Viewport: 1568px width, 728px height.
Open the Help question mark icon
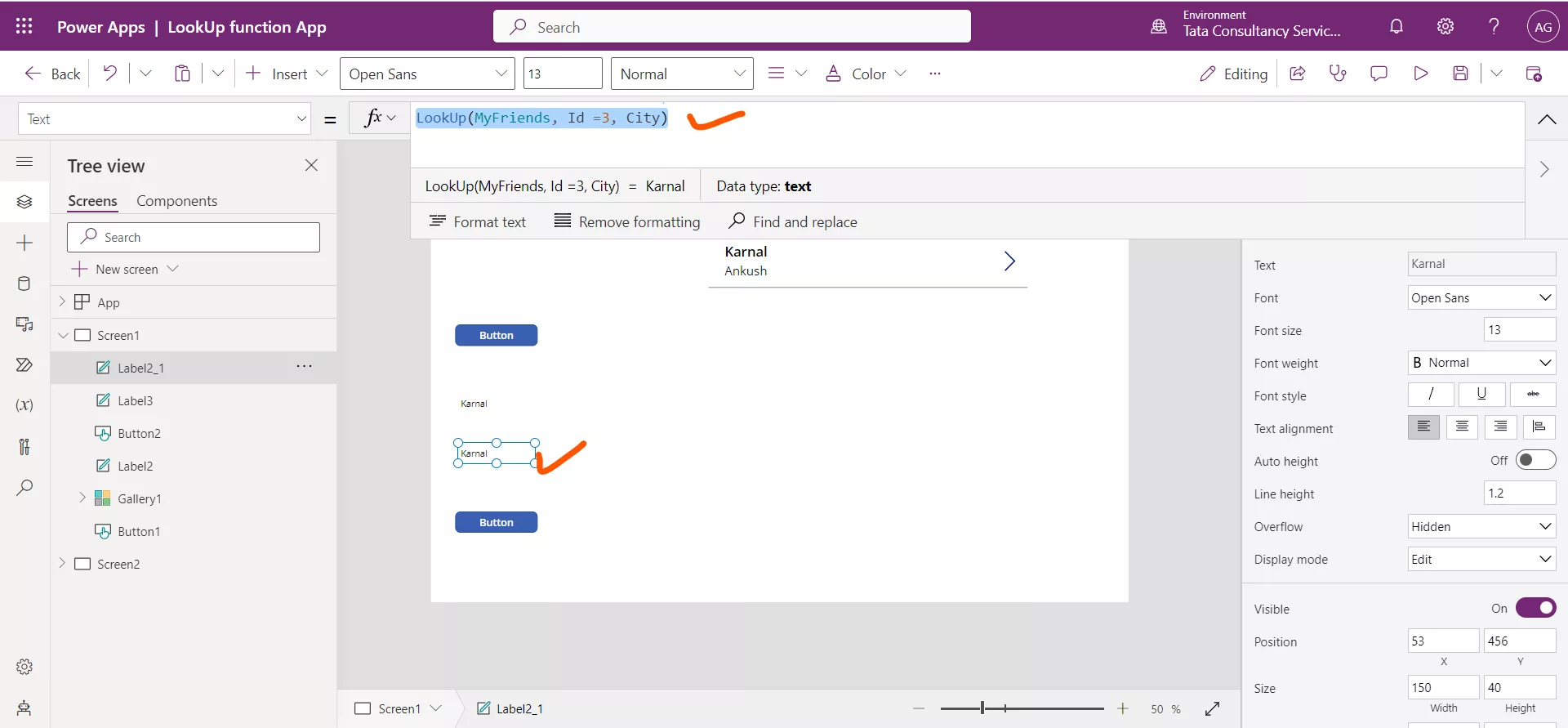1494,26
